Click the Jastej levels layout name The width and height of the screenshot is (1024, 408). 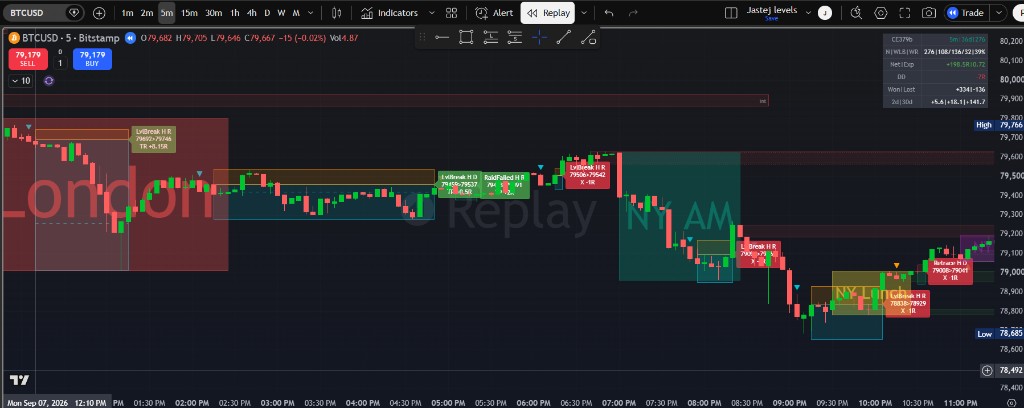coord(773,10)
